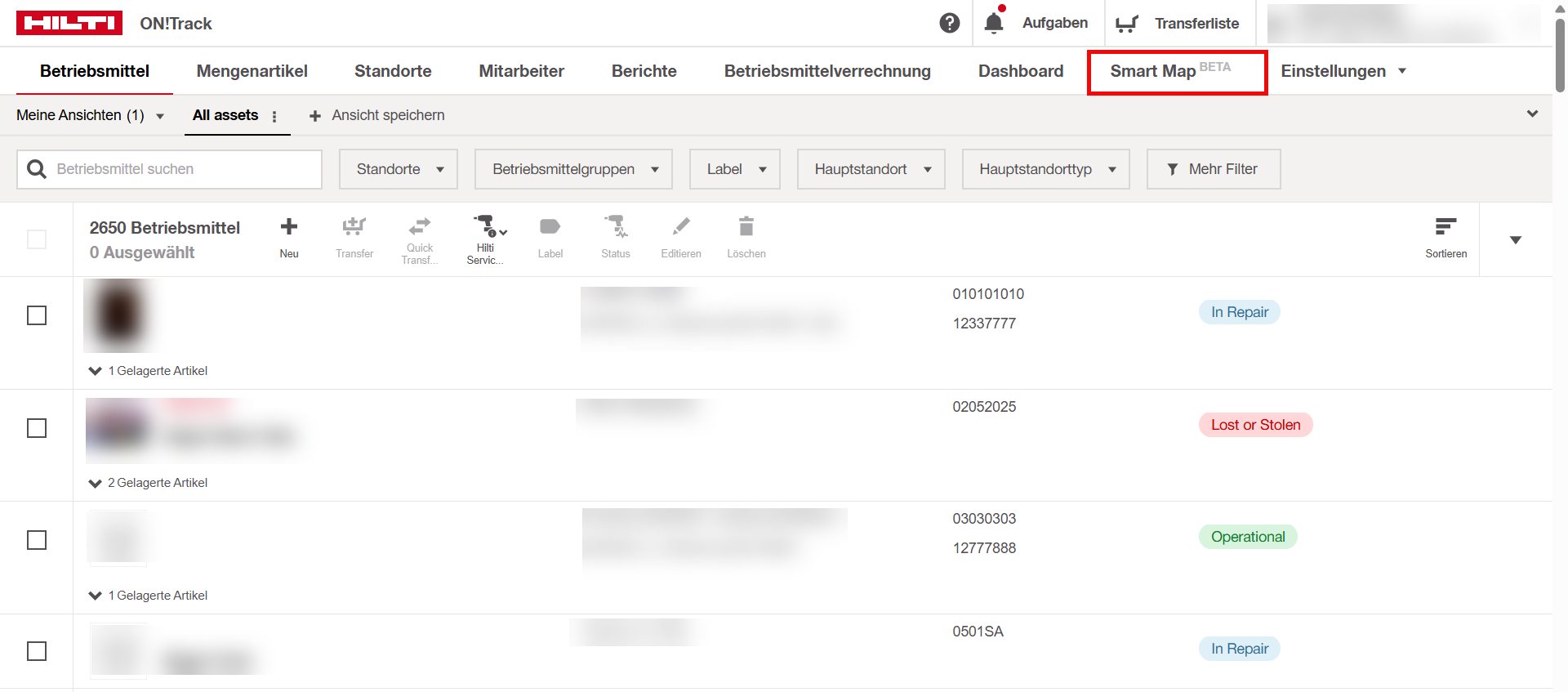Expand the Betriebsmittelgruppen dropdown
Screen dimensions: 1568x692
[x=573, y=169]
